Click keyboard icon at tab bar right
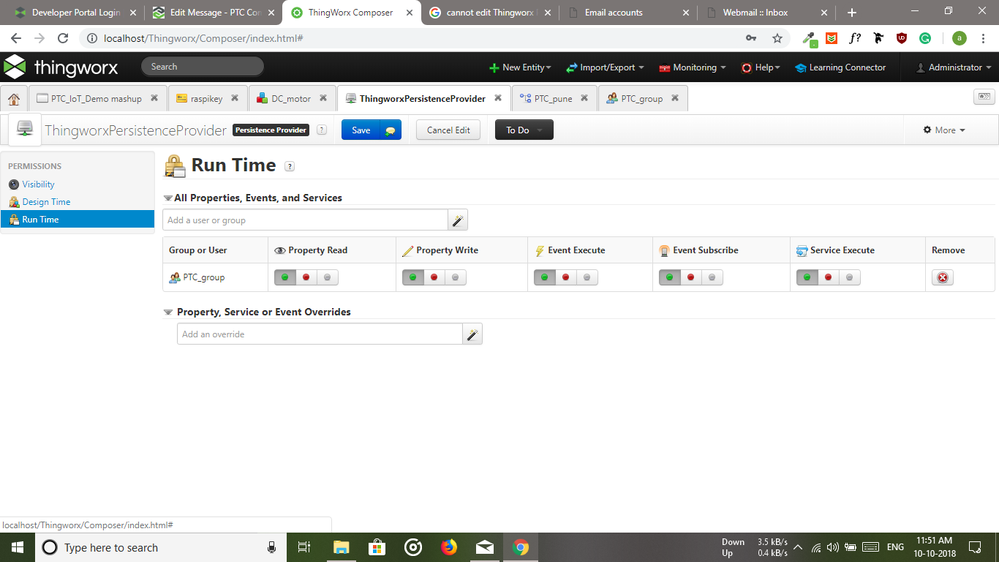Screen dimensions: 999x562 984,97
